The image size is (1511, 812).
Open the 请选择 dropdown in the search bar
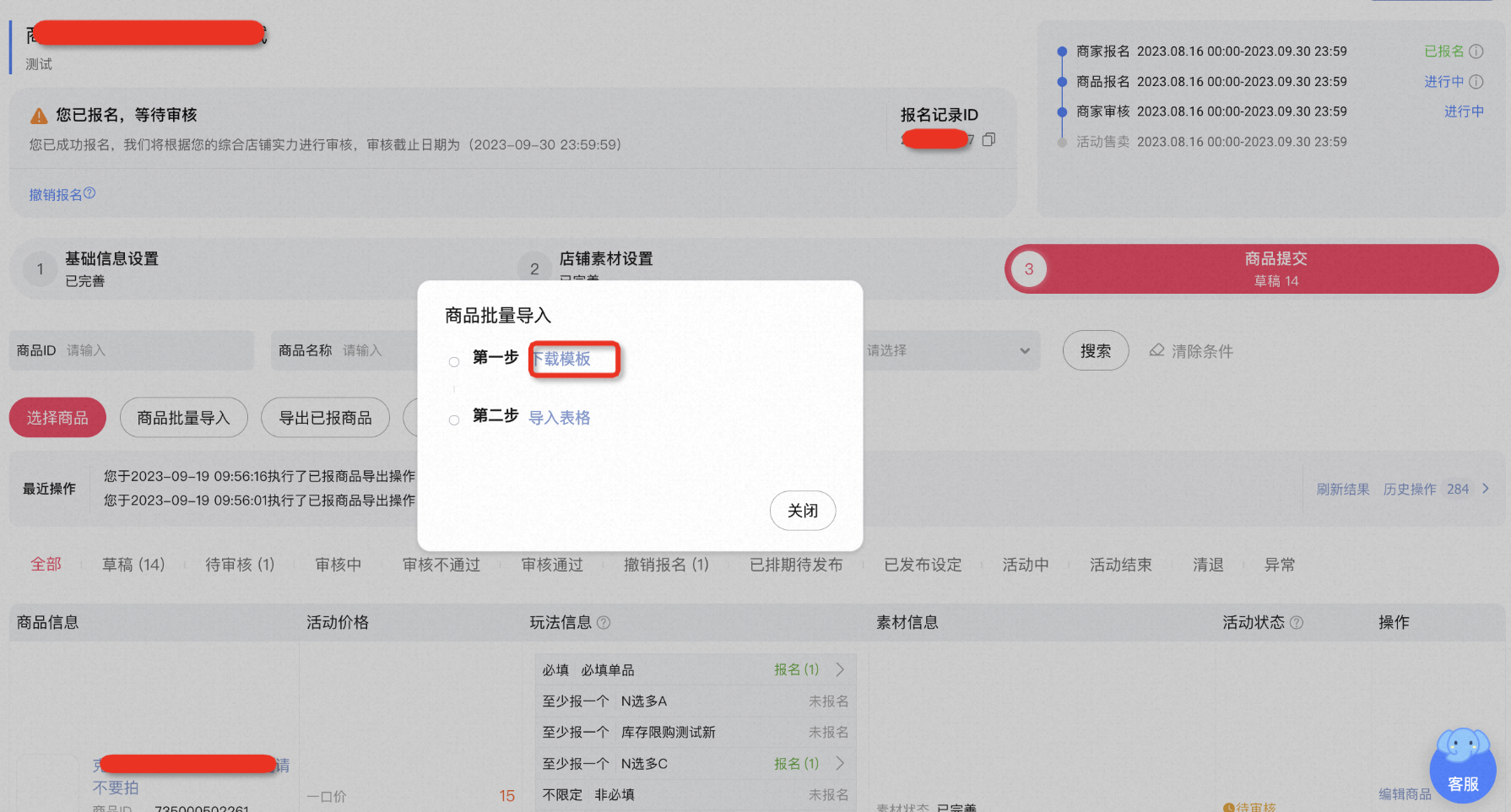(x=950, y=350)
